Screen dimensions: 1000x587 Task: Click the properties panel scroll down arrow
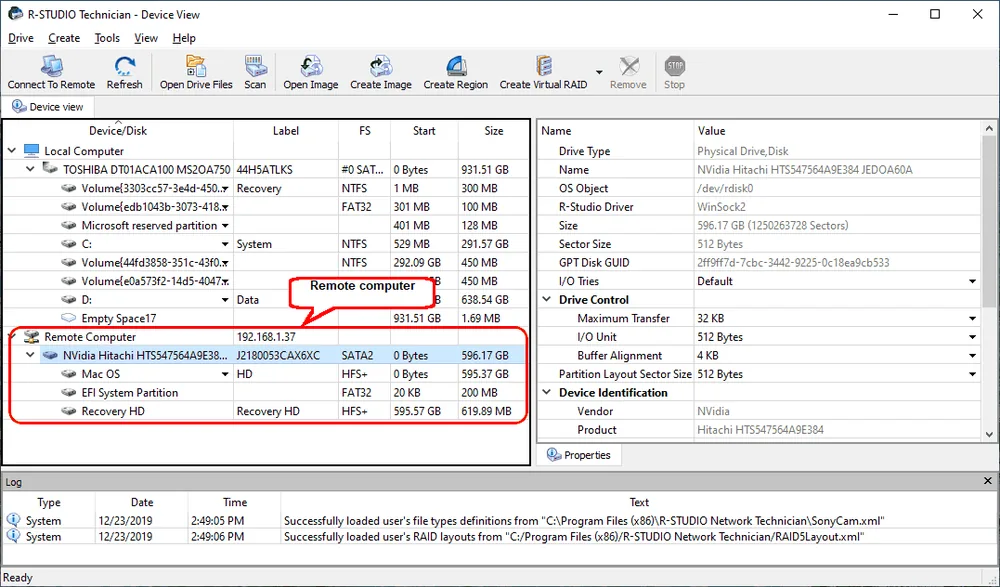[x=989, y=435]
